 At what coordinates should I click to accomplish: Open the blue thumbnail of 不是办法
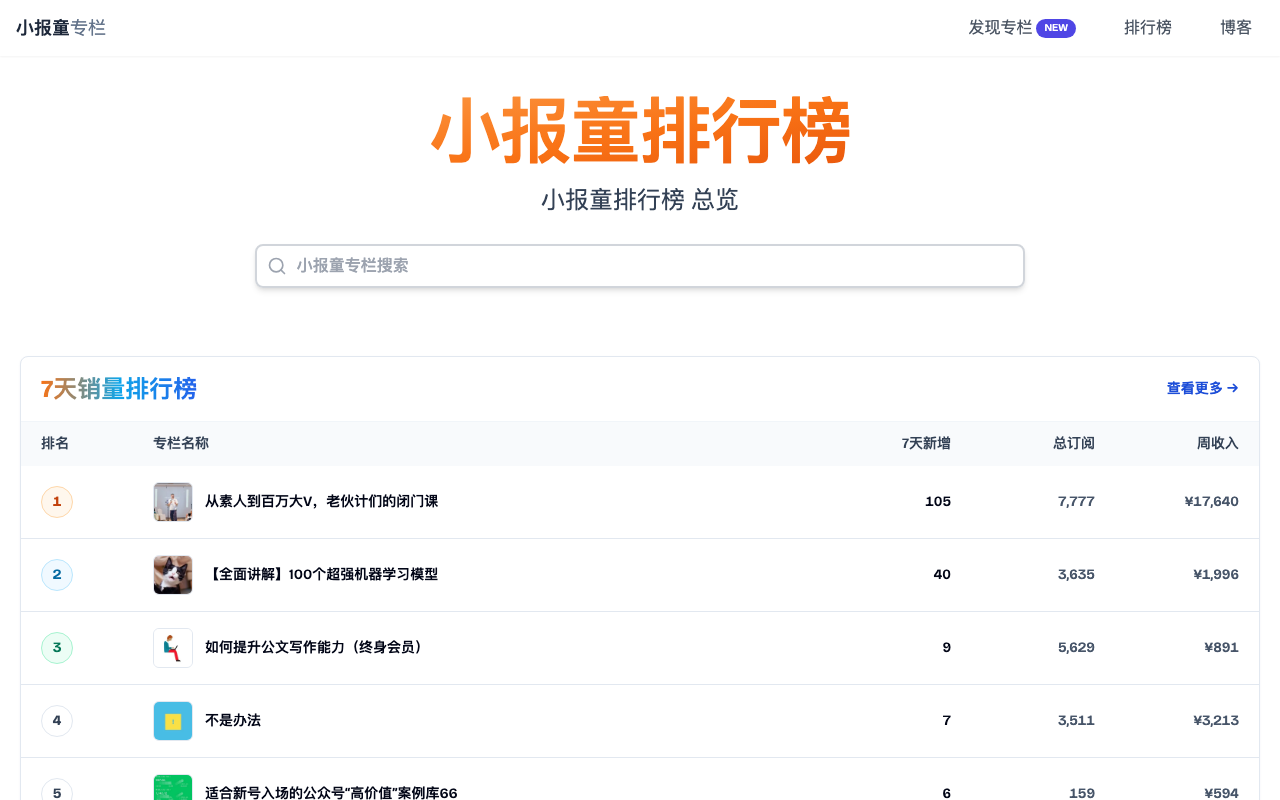coord(173,721)
